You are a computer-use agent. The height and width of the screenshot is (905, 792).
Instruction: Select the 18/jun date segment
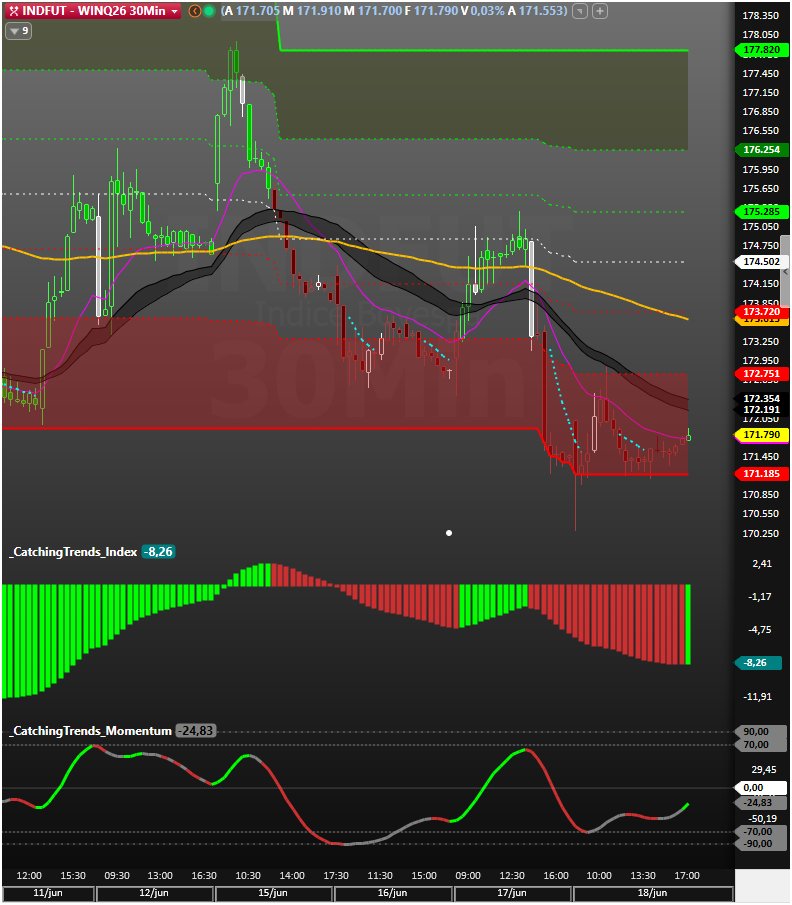(x=652, y=893)
